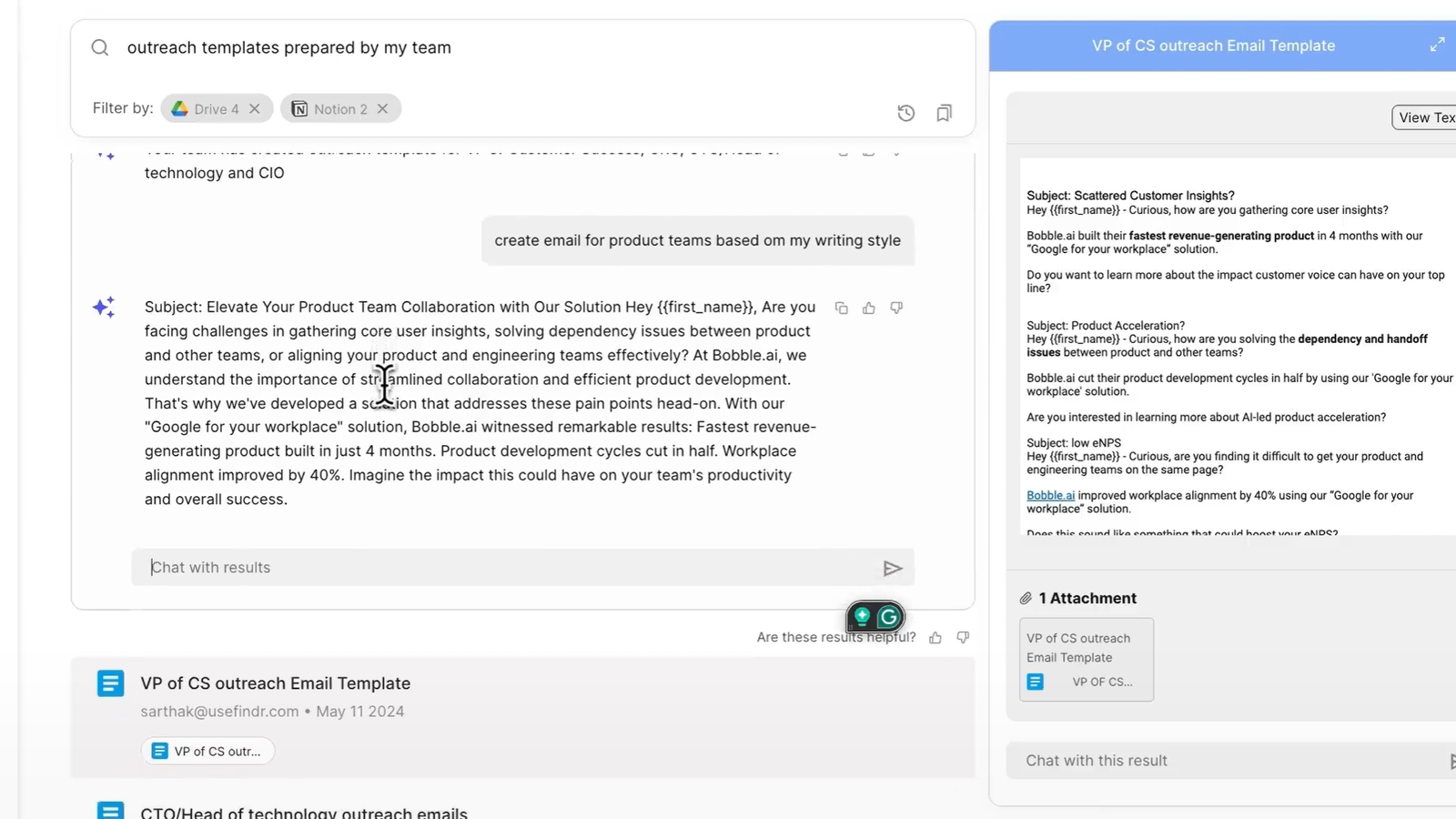
Task: Click the search magnifier icon
Action: 100,47
